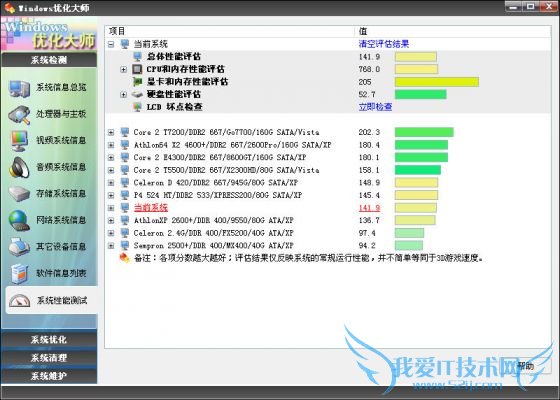Open 音频系统信息 speaker icon
The image size is (560, 400).
(x=20, y=167)
